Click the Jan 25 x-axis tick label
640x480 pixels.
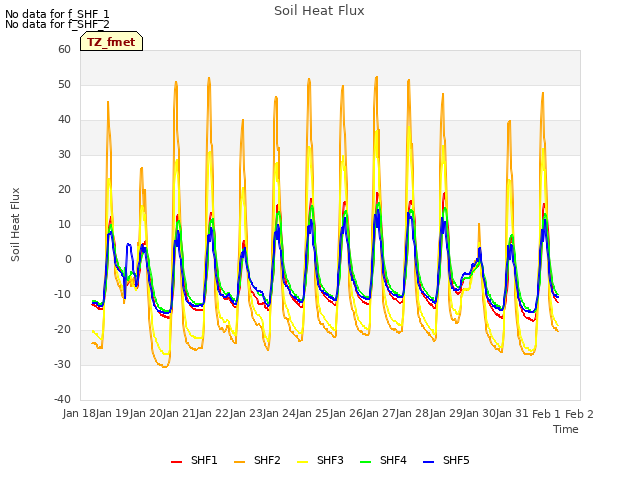[313, 413]
